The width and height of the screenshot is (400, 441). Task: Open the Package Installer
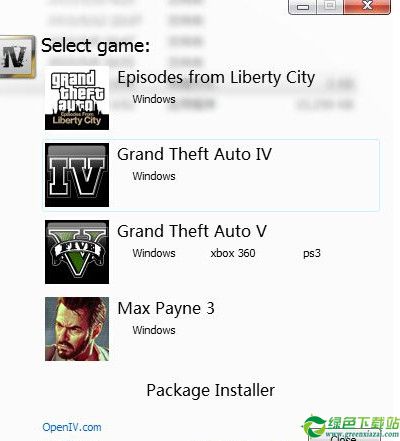click(x=211, y=390)
